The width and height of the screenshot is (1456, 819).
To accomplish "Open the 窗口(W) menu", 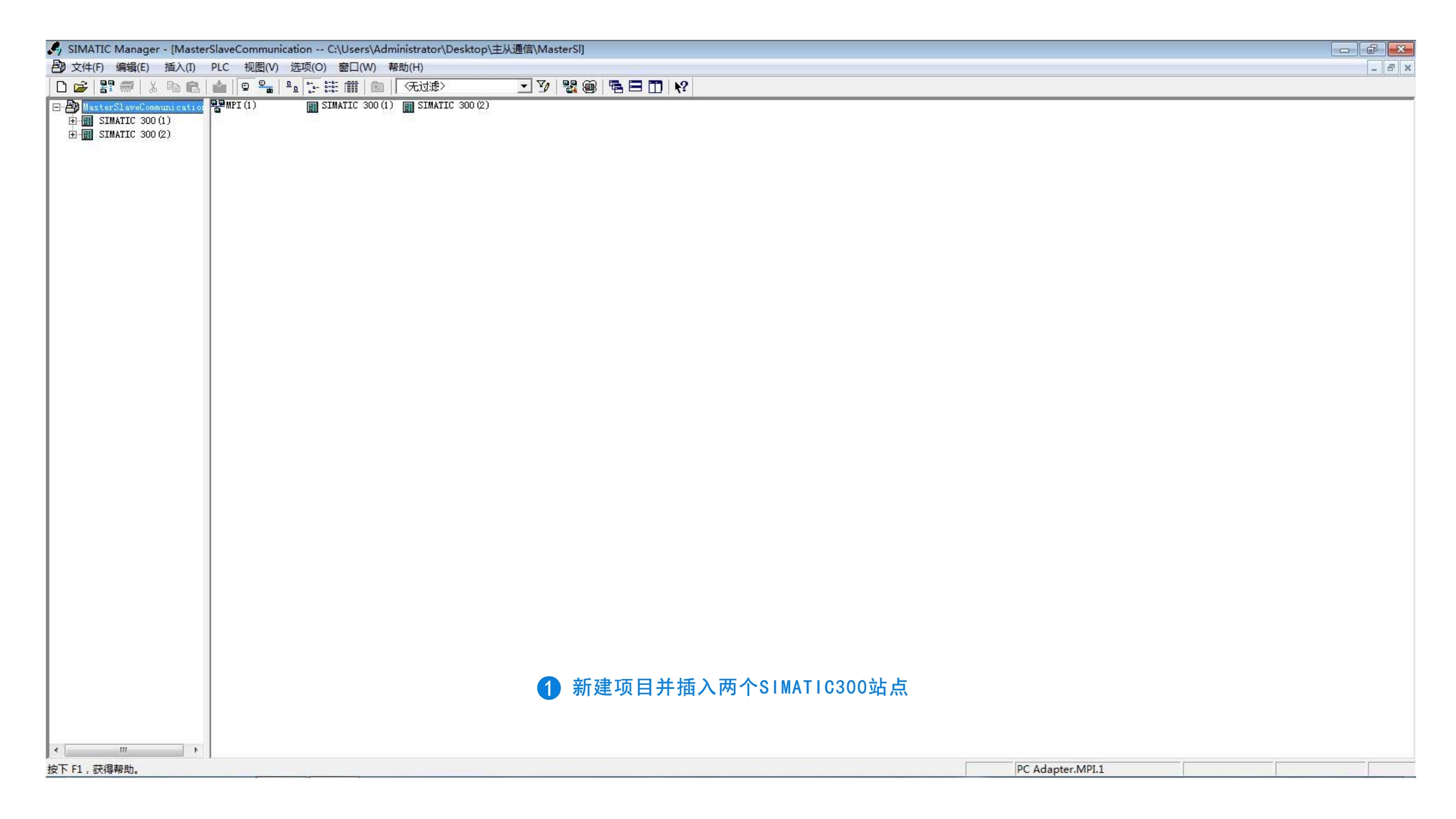I will pos(357,67).
